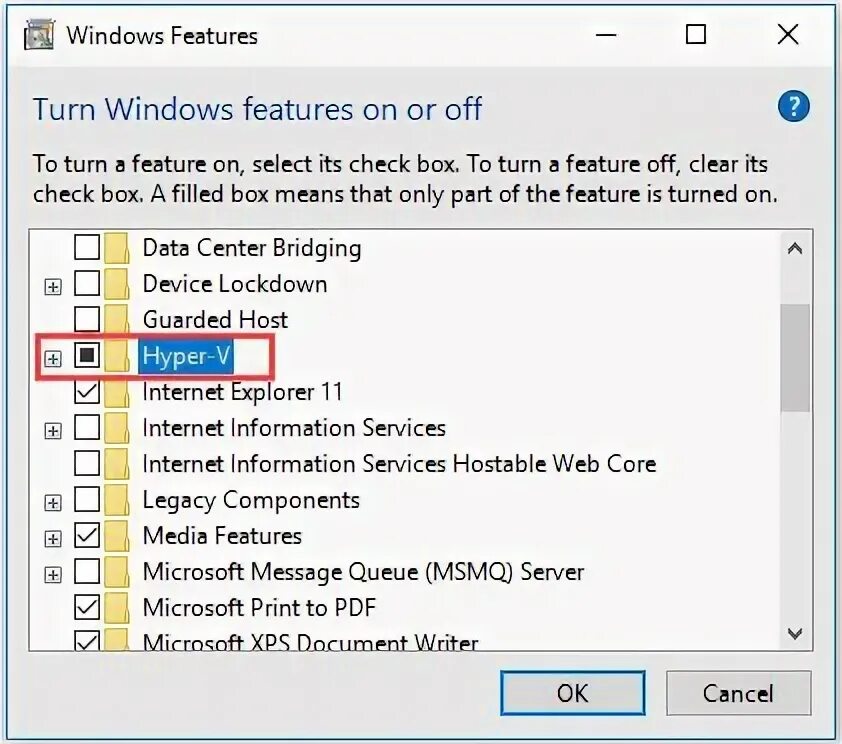Click the Hyper-V folder icon
Viewport: 842px width, 744px height.
pos(118,356)
